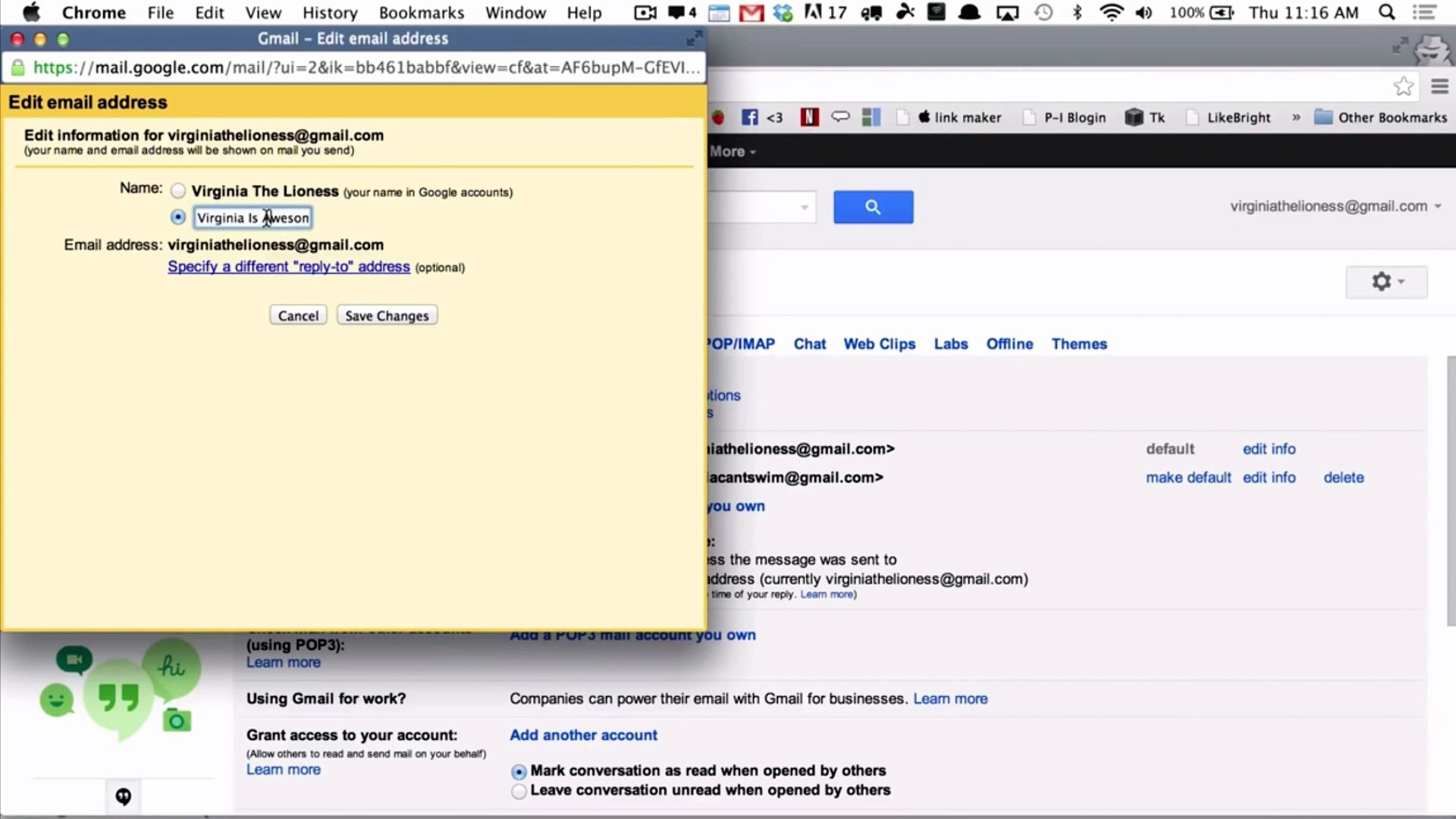1456x819 pixels.
Task: Open the Netflix bookmark icon
Action: (809, 118)
